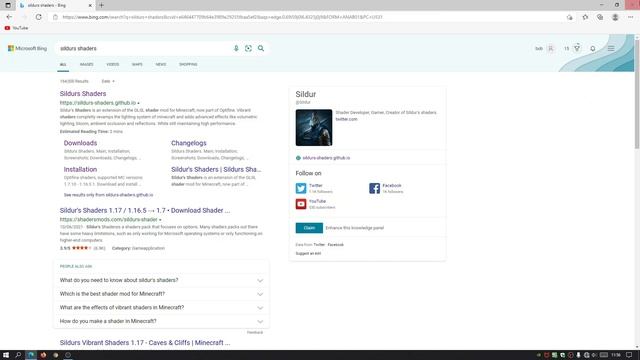Click the microphone voice search icon
Viewport: 640px width, 360px height.
236,49
